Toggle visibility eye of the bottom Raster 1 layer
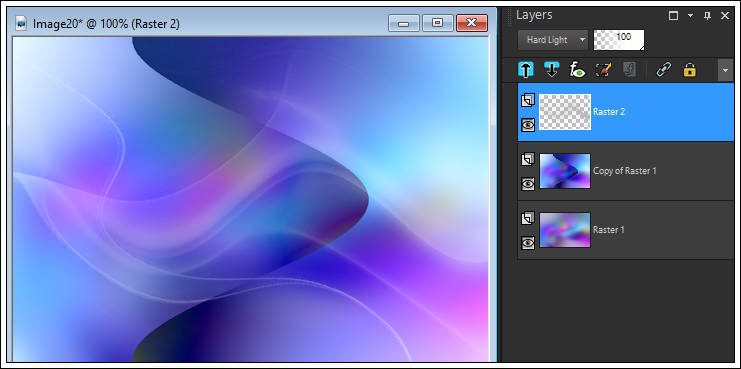The image size is (741, 369). tap(528, 243)
